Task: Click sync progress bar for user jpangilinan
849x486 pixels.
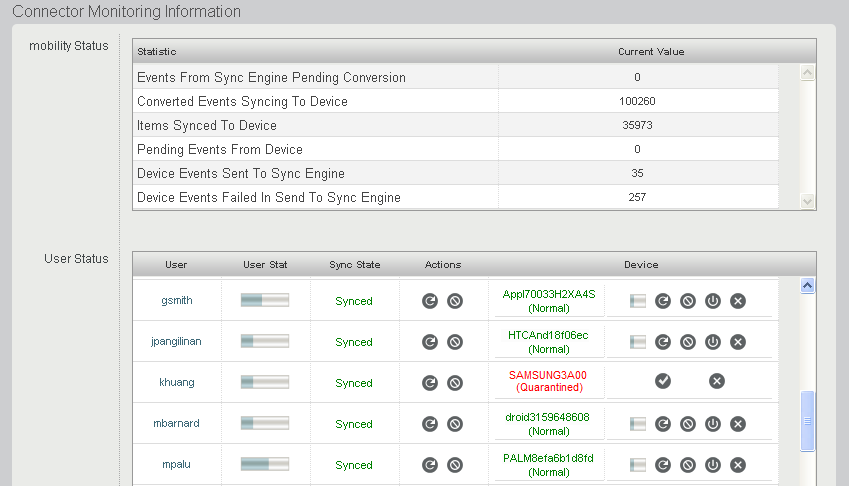Action: click(265, 342)
